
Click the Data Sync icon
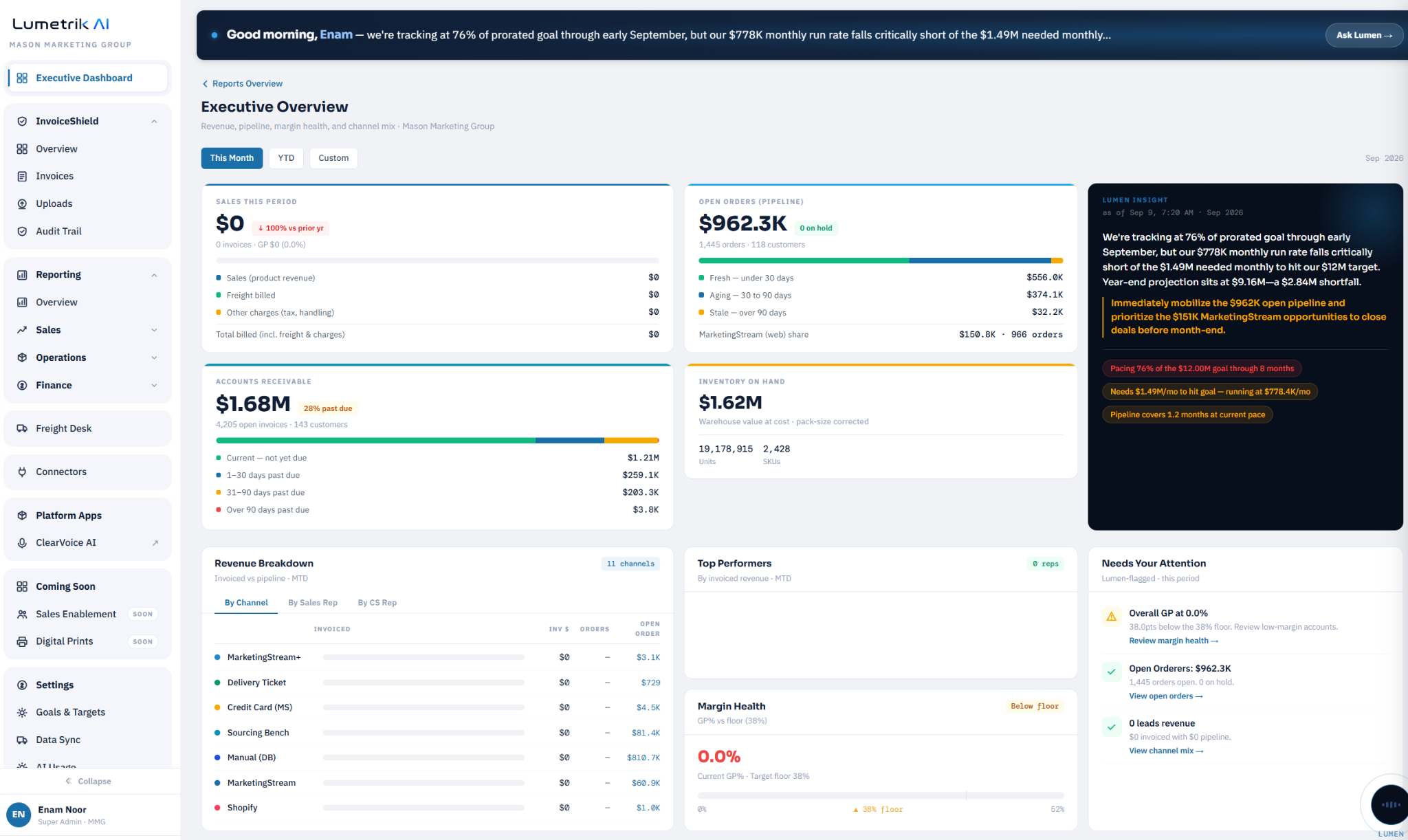[22, 740]
